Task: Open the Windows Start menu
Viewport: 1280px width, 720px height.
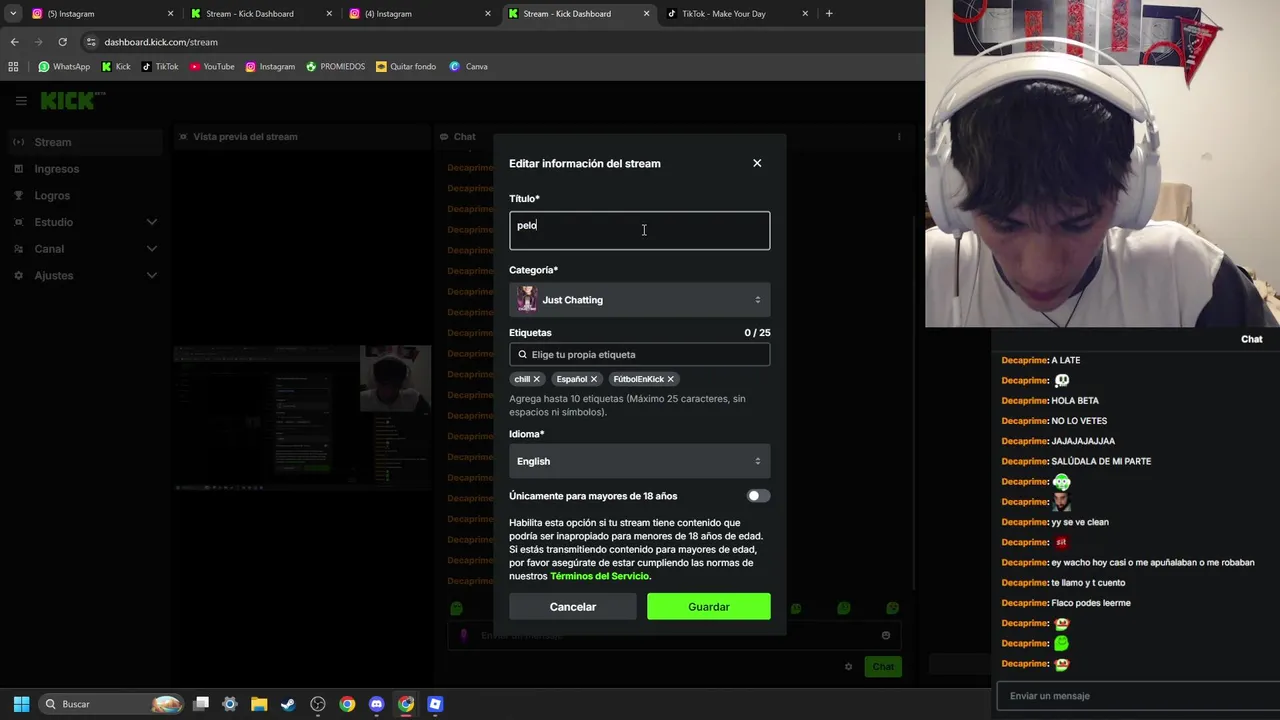Action: 21,704
